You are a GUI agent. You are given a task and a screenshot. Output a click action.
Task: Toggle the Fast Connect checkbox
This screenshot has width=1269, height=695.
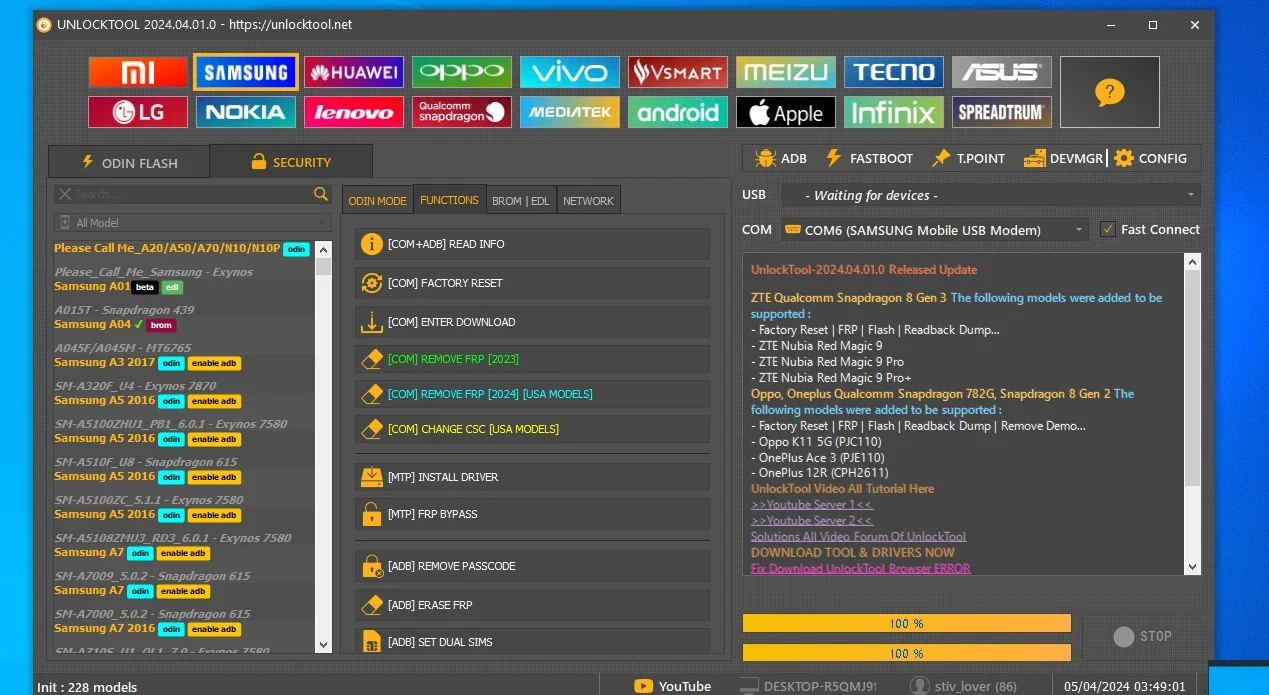1107,229
